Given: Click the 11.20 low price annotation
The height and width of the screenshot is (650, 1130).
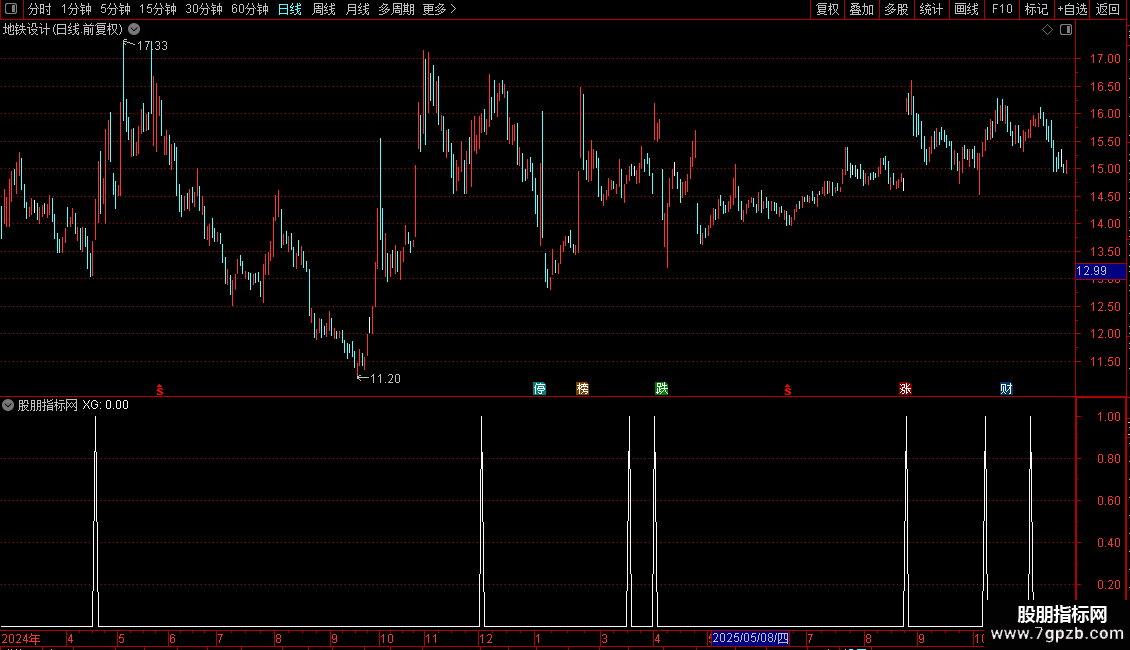Looking at the screenshot, I should (x=385, y=378).
